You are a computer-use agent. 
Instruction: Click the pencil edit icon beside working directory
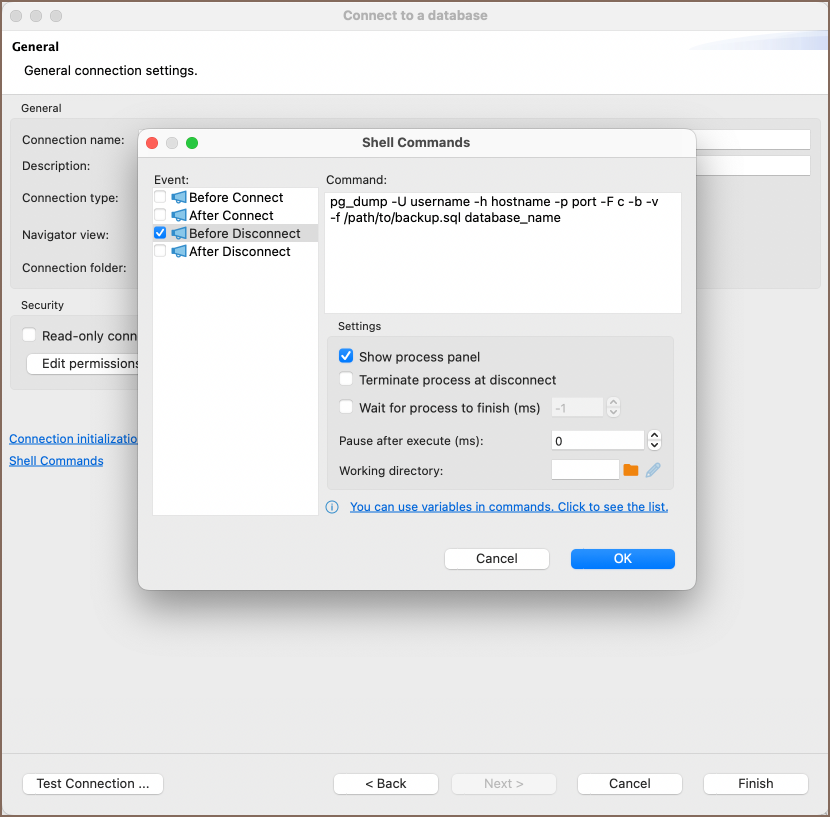click(653, 470)
